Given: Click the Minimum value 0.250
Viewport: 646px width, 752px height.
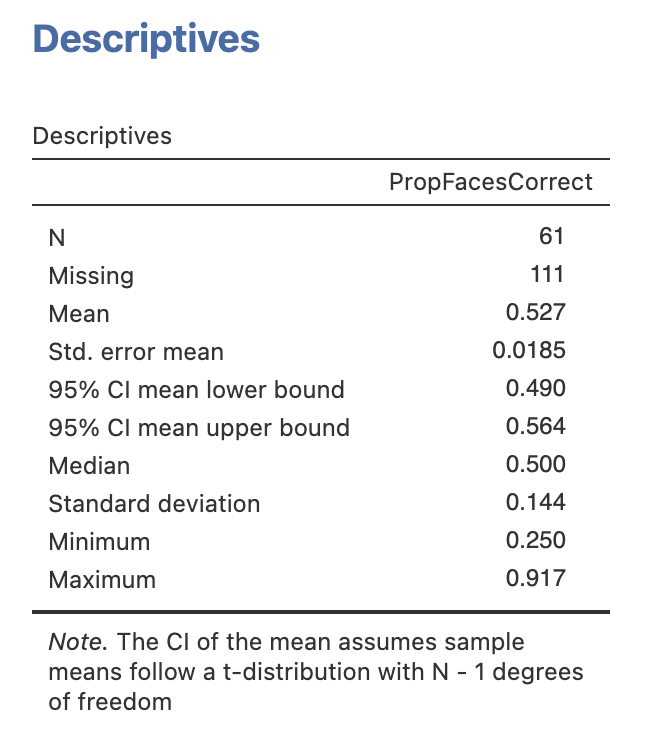Looking at the screenshot, I should click(x=536, y=540).
